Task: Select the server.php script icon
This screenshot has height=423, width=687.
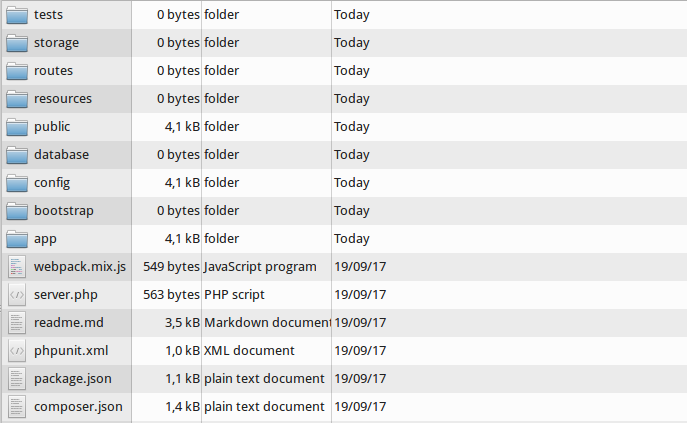Action: [17, 295]
